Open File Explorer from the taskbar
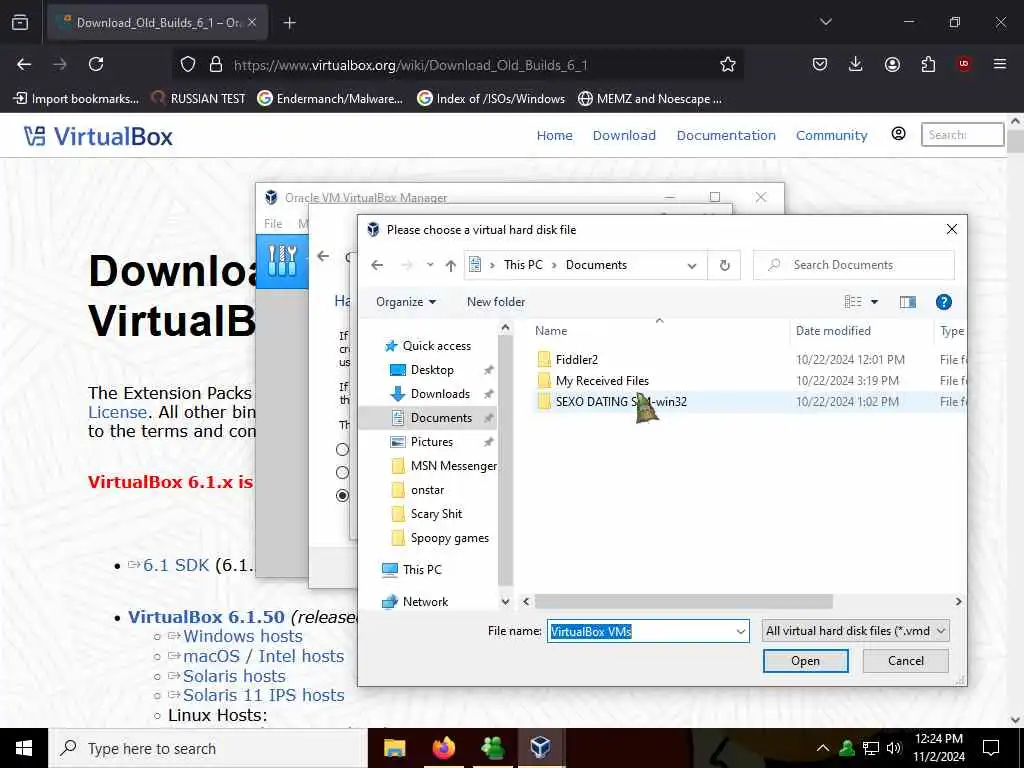Image resolution: width=1024 pixels, height=768 pixels. (x=394, y=748)
